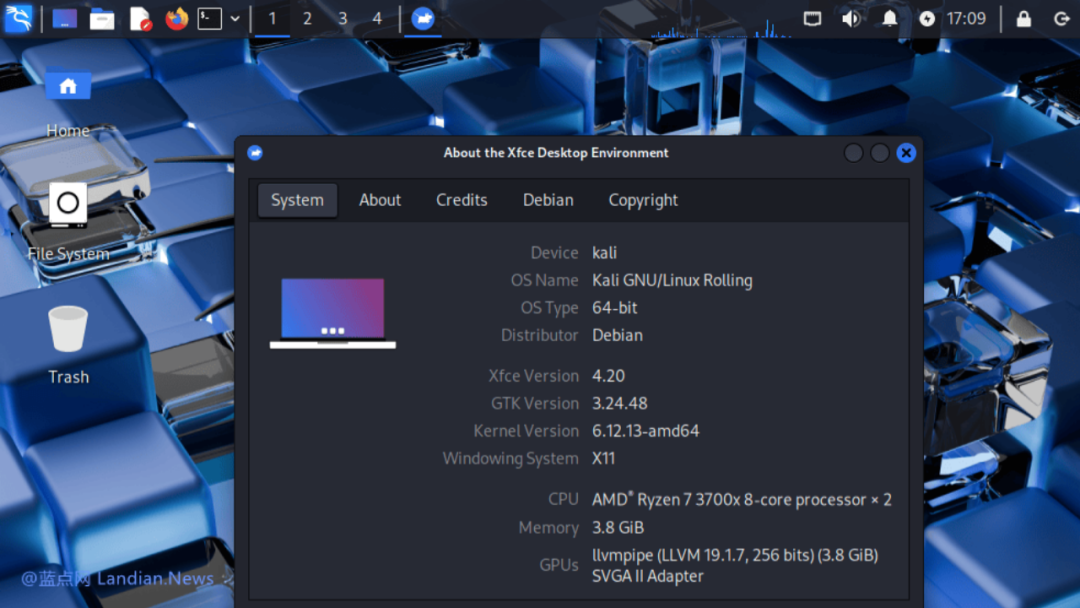
Task: Click the Xfce version '4.20'
Action: (608, 376)
